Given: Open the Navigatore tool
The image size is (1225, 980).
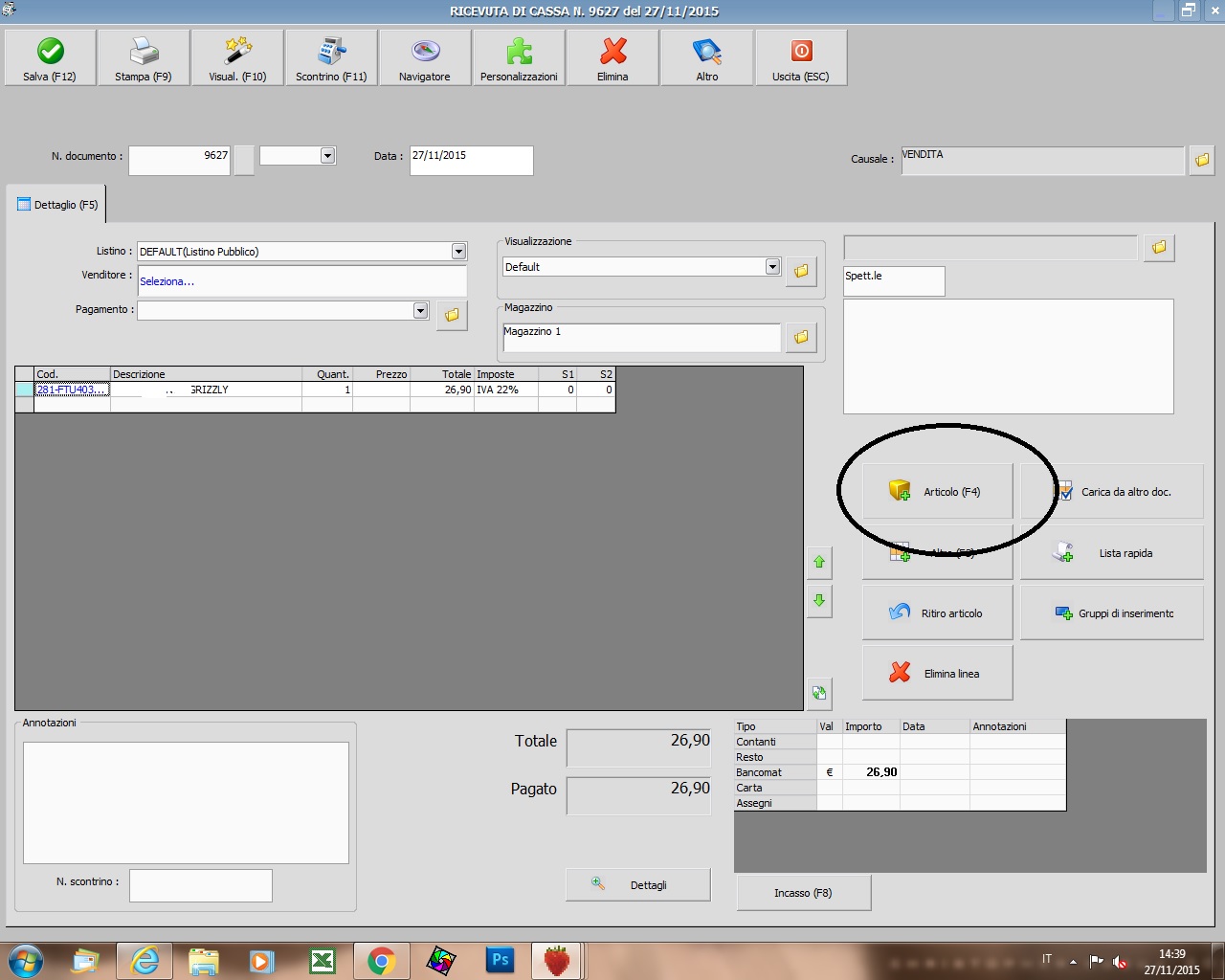Looking at the screenshot, I should [425, 57].
